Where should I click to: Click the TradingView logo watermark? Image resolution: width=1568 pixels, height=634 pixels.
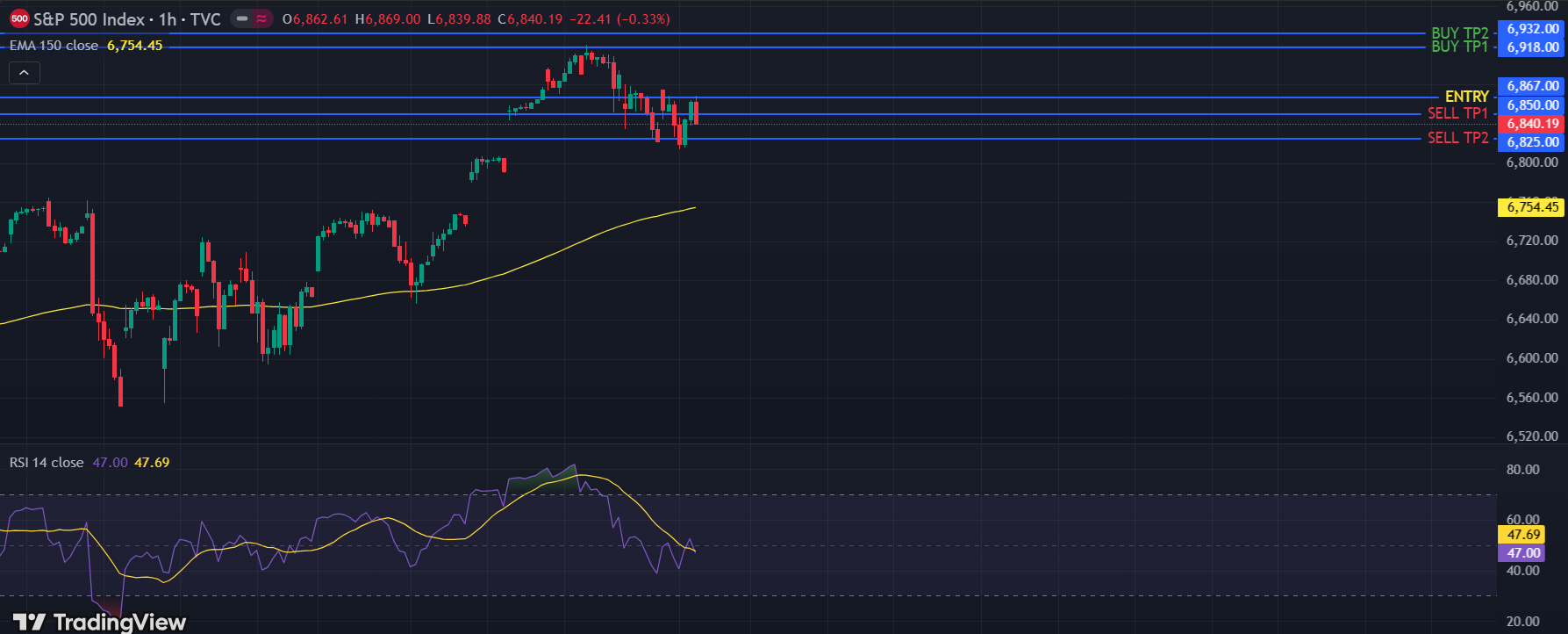[x=100, y=622]
